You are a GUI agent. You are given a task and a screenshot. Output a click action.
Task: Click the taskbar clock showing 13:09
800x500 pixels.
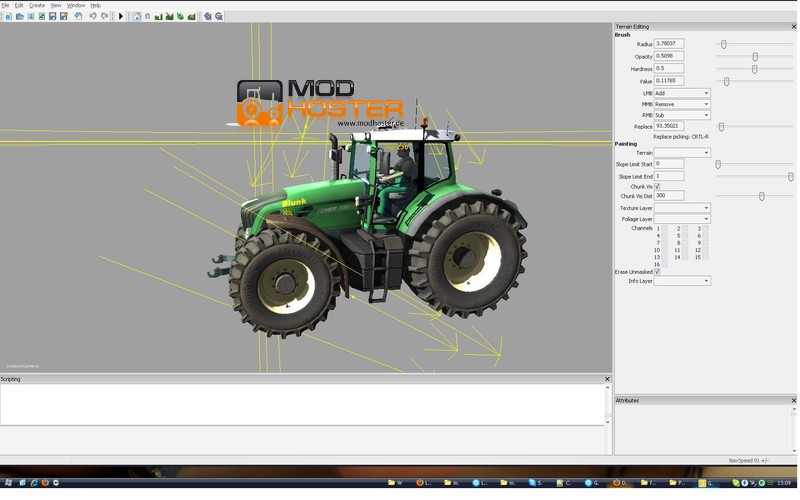(x=784, y=483)
